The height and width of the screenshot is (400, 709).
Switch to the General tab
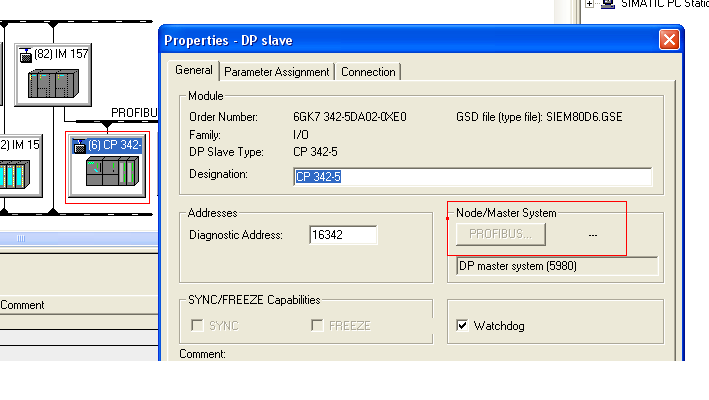click(x=194, y=71)
